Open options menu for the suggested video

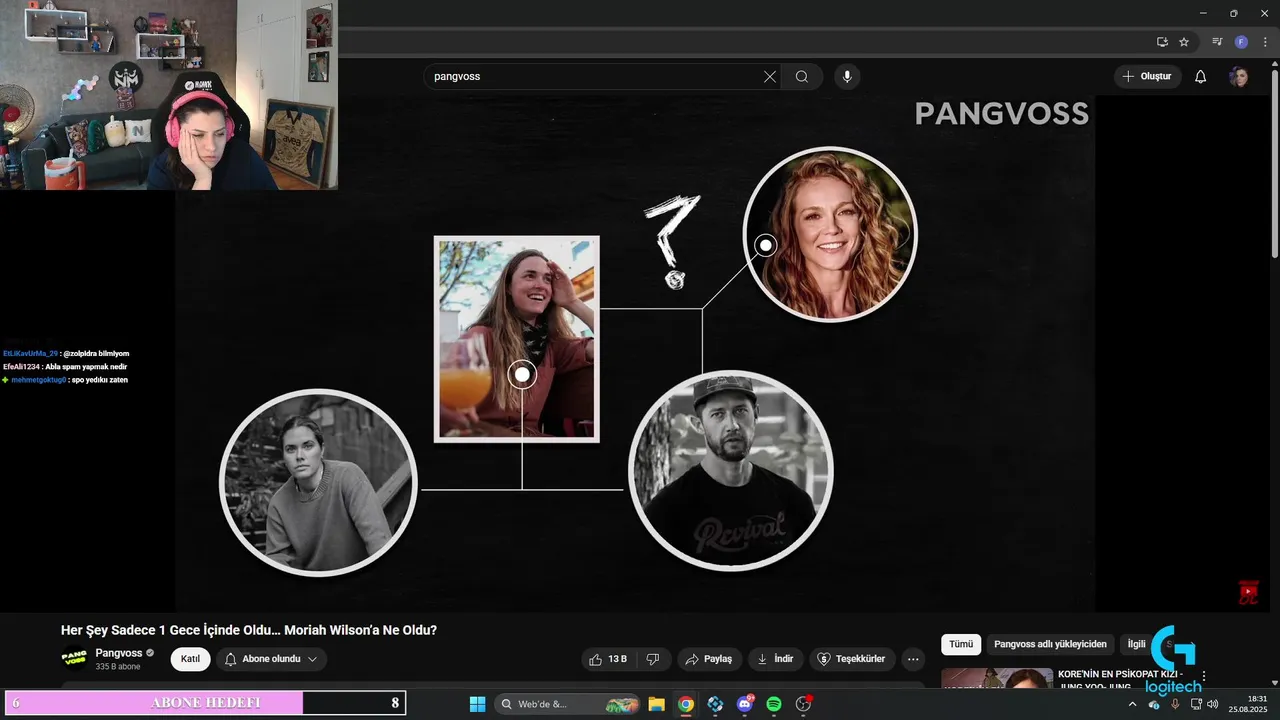pos(1204,676)
